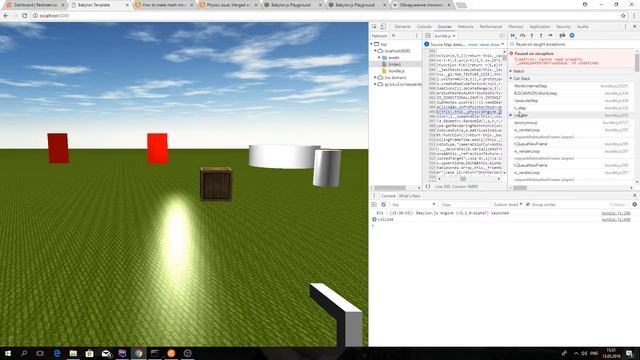Collapse the top frame tree node
This screenshot has width=640, height=360.
coord(372,44)
